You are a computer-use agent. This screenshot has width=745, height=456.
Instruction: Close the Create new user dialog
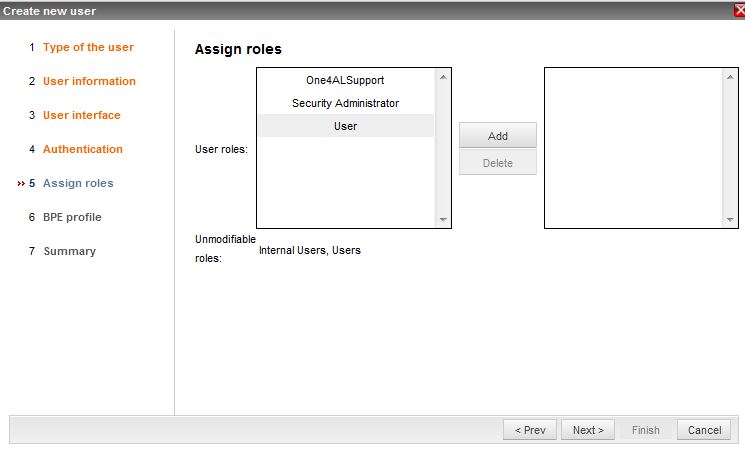[x=739, y=10]
